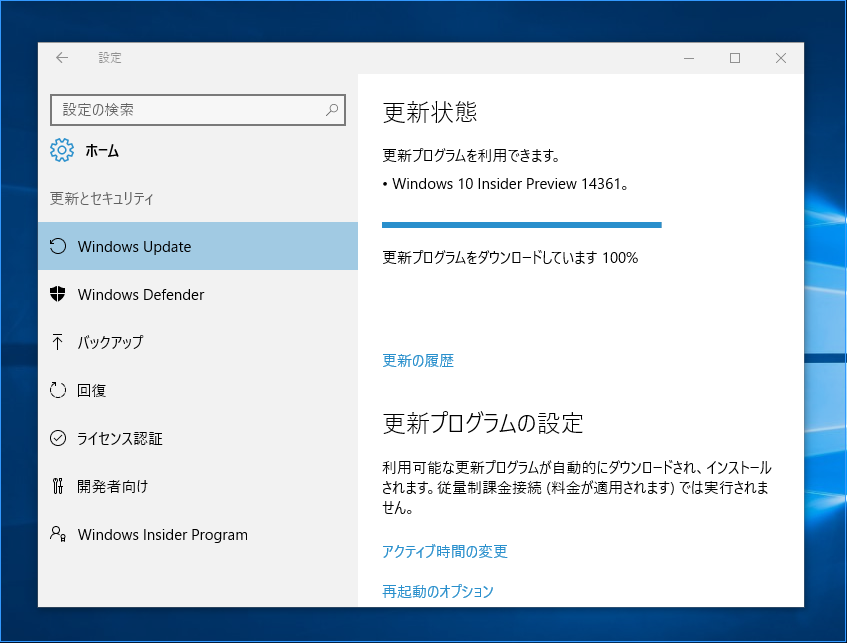Image resolution: width=847 pixels, height=643 pixels.
Task: Click the Windows Defender shield icon
Action: click(x=58, y=294)
